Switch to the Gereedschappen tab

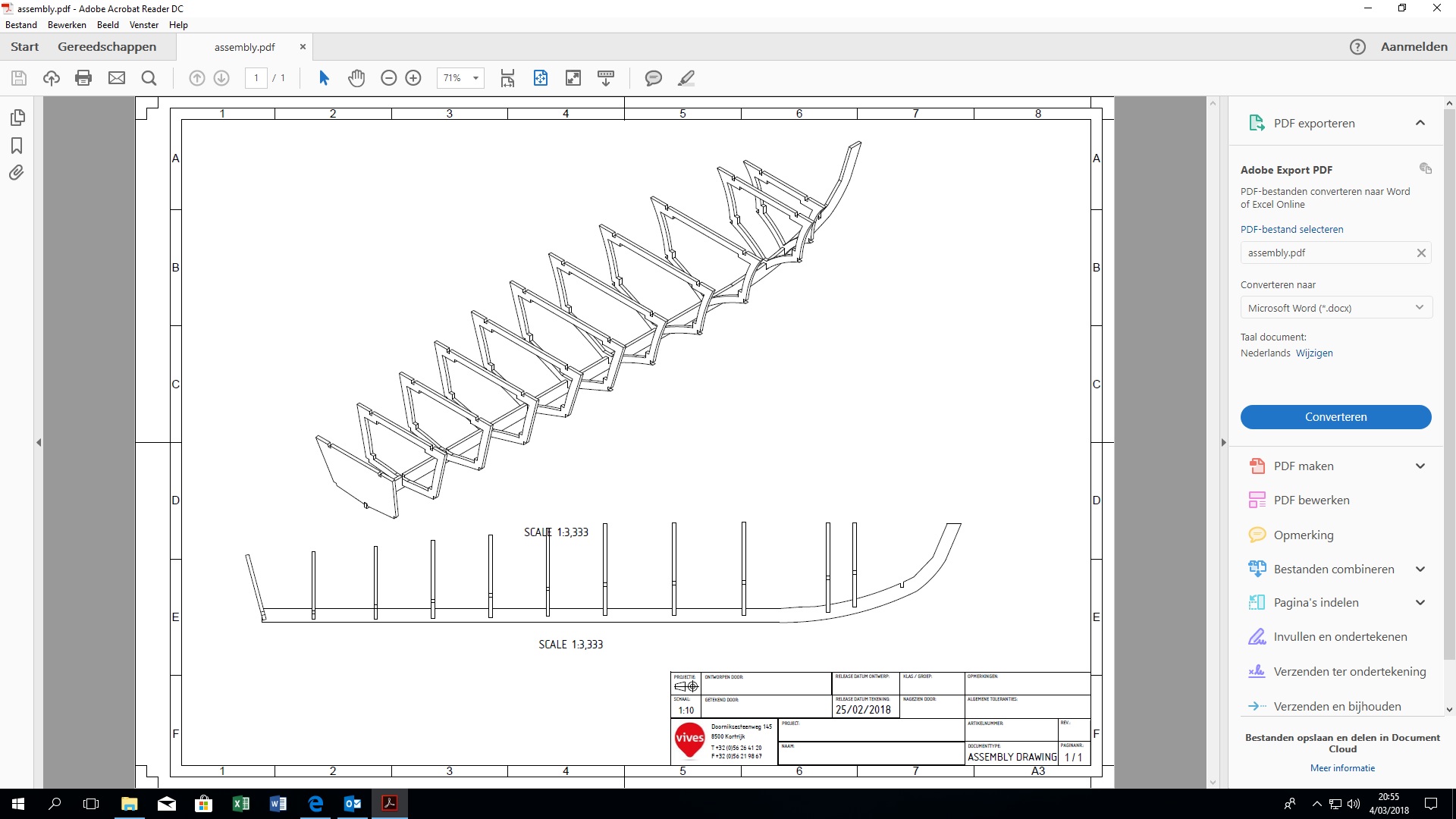[x=107, y=47]
